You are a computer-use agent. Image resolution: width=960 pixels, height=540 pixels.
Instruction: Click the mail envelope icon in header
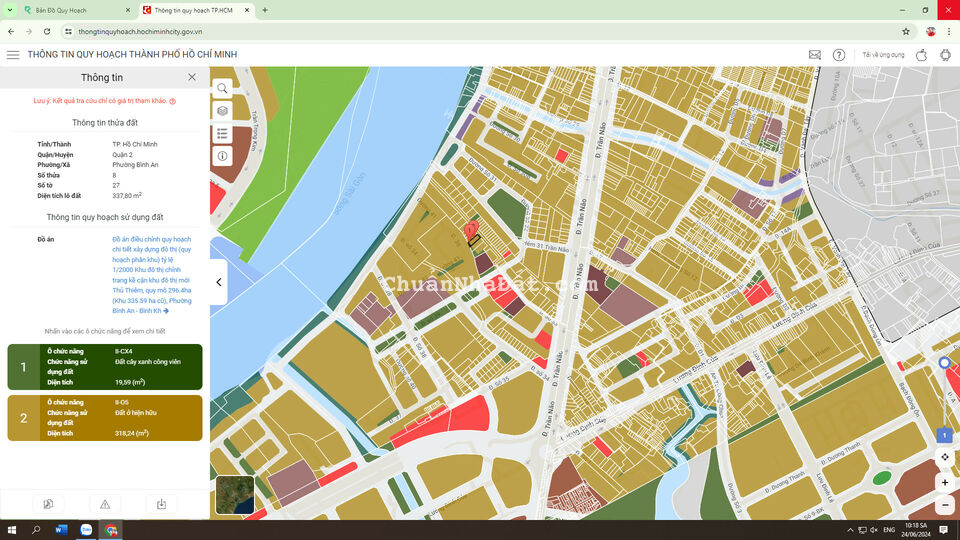[x=814, y=55]
